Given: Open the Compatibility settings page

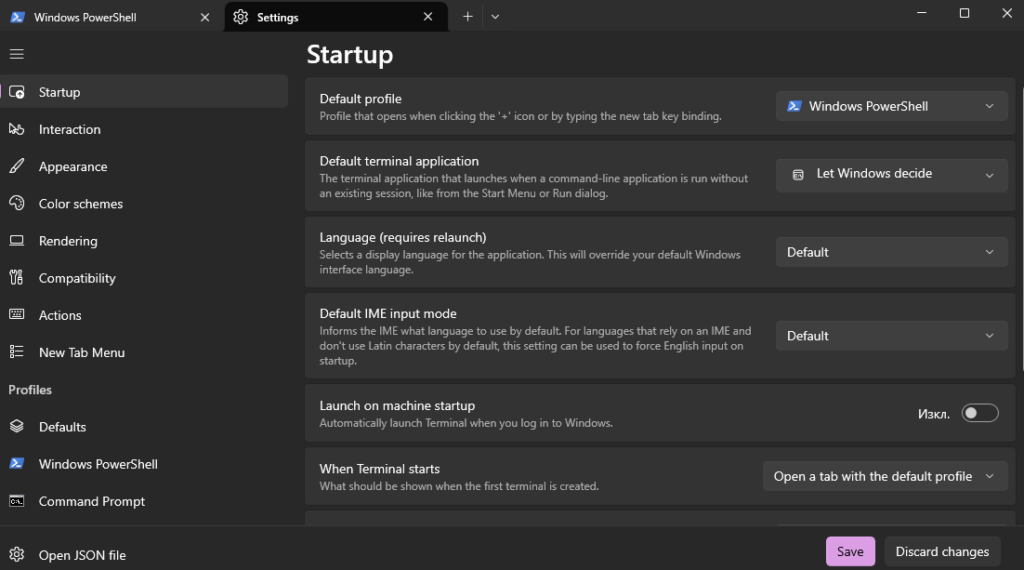Looking at the screenshot, I should [x=77, y=278].
